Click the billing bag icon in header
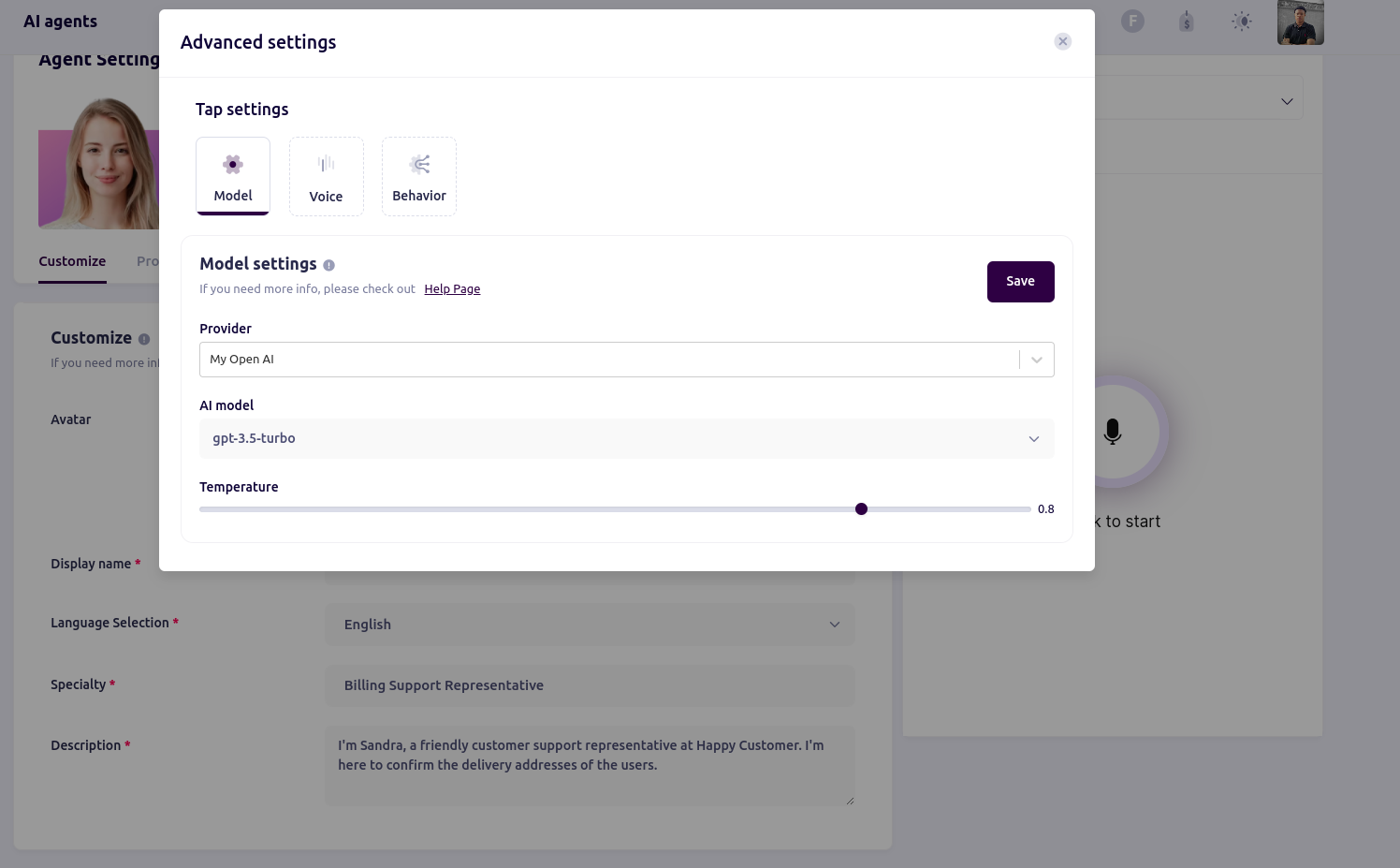Screen dimensions: 1400x868 point(1186,22)
